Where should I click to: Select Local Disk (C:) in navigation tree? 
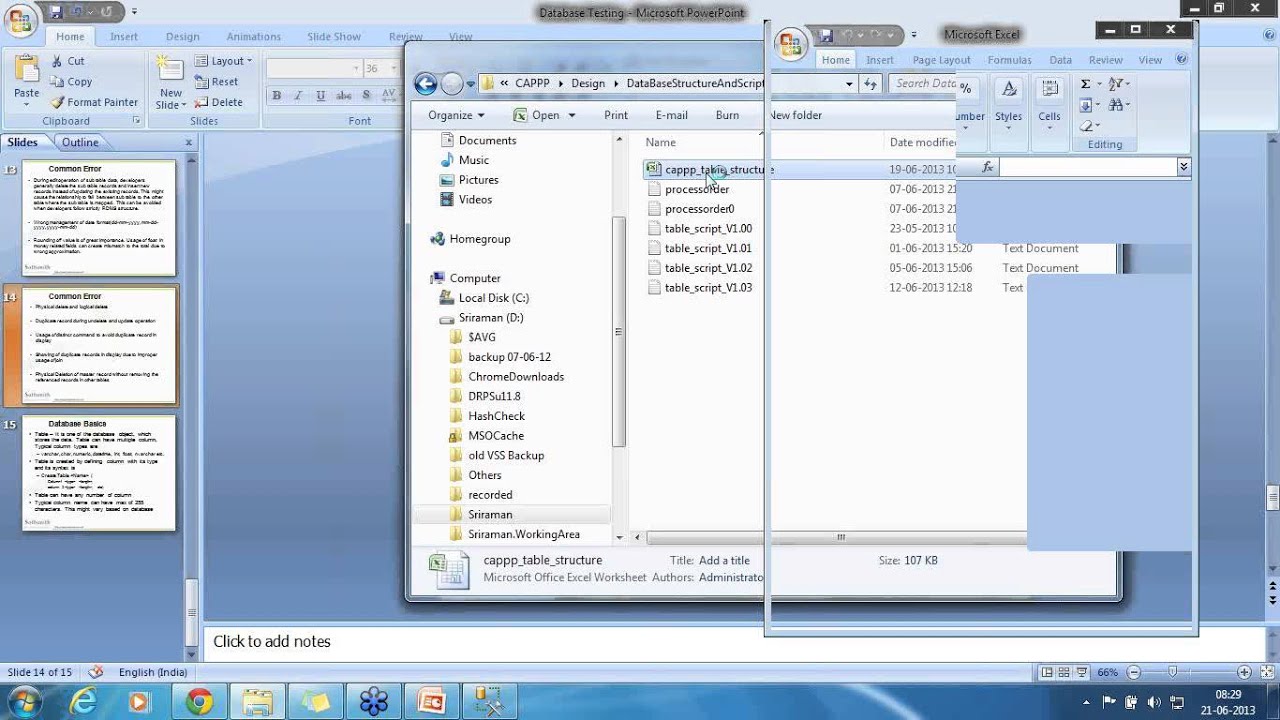coord(493,298)
